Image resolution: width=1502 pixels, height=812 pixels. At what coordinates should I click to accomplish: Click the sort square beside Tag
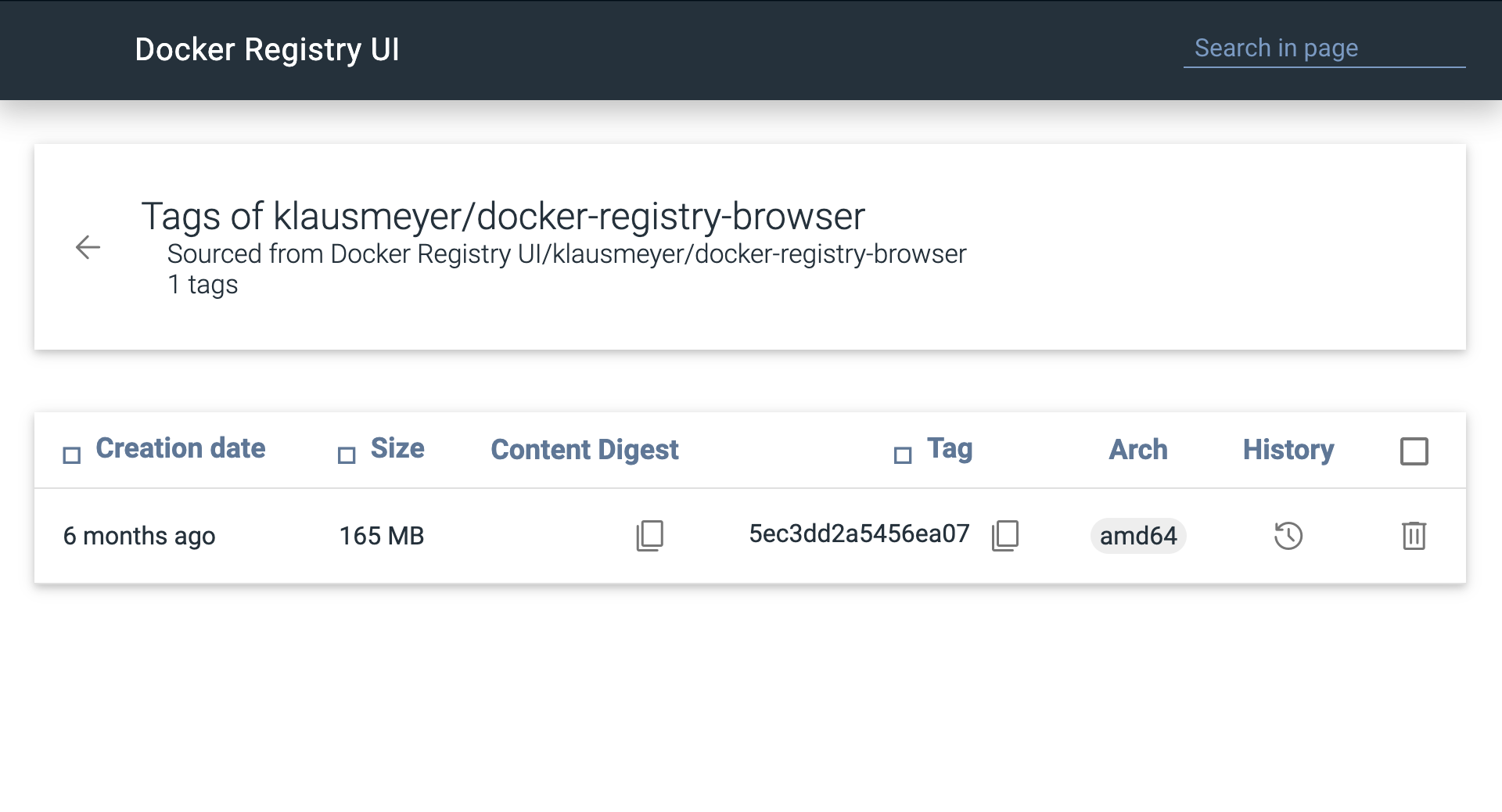pos(903,455)
